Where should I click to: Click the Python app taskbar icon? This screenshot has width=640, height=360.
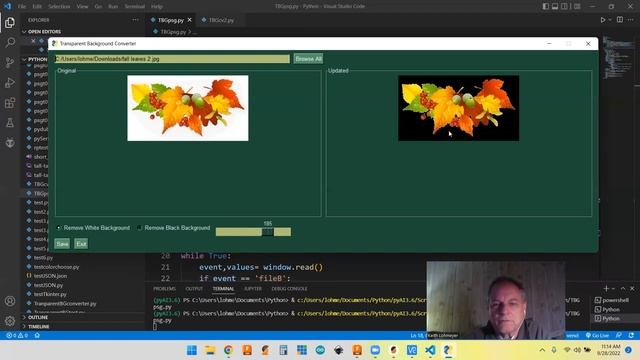(448, 350)
